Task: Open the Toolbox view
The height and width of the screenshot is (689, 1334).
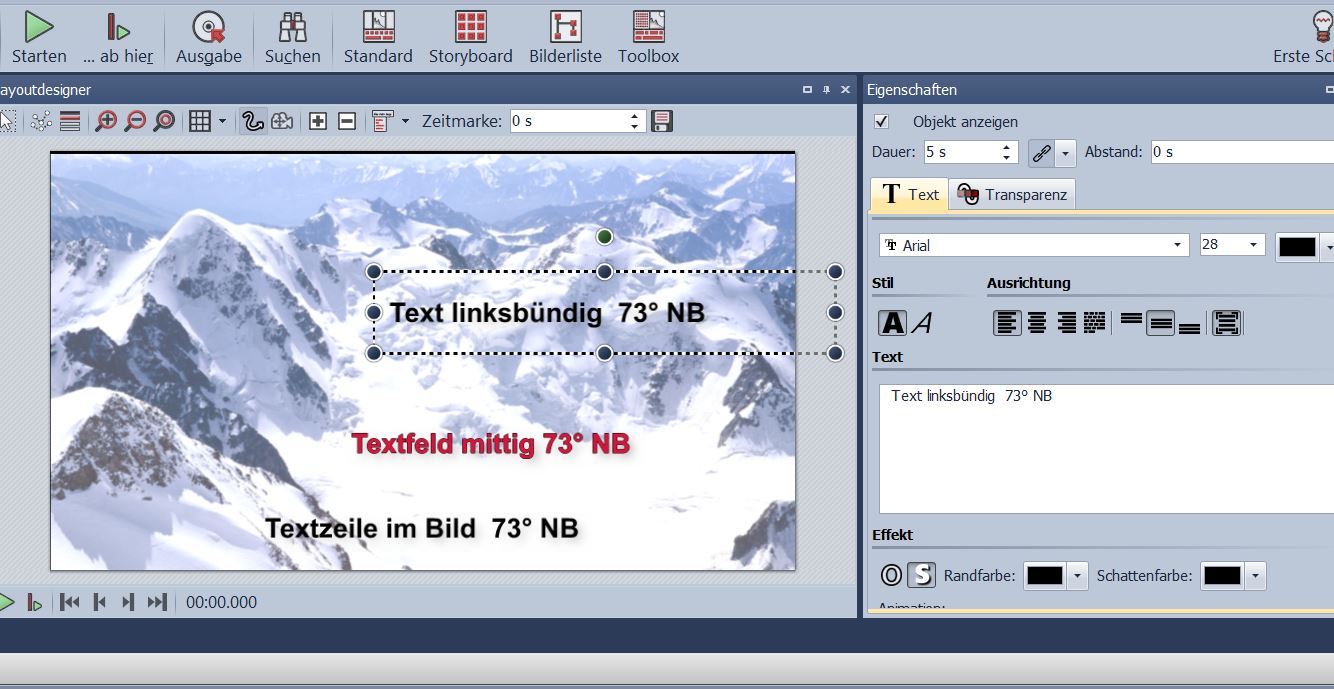Action: click(x=648, y=27)
